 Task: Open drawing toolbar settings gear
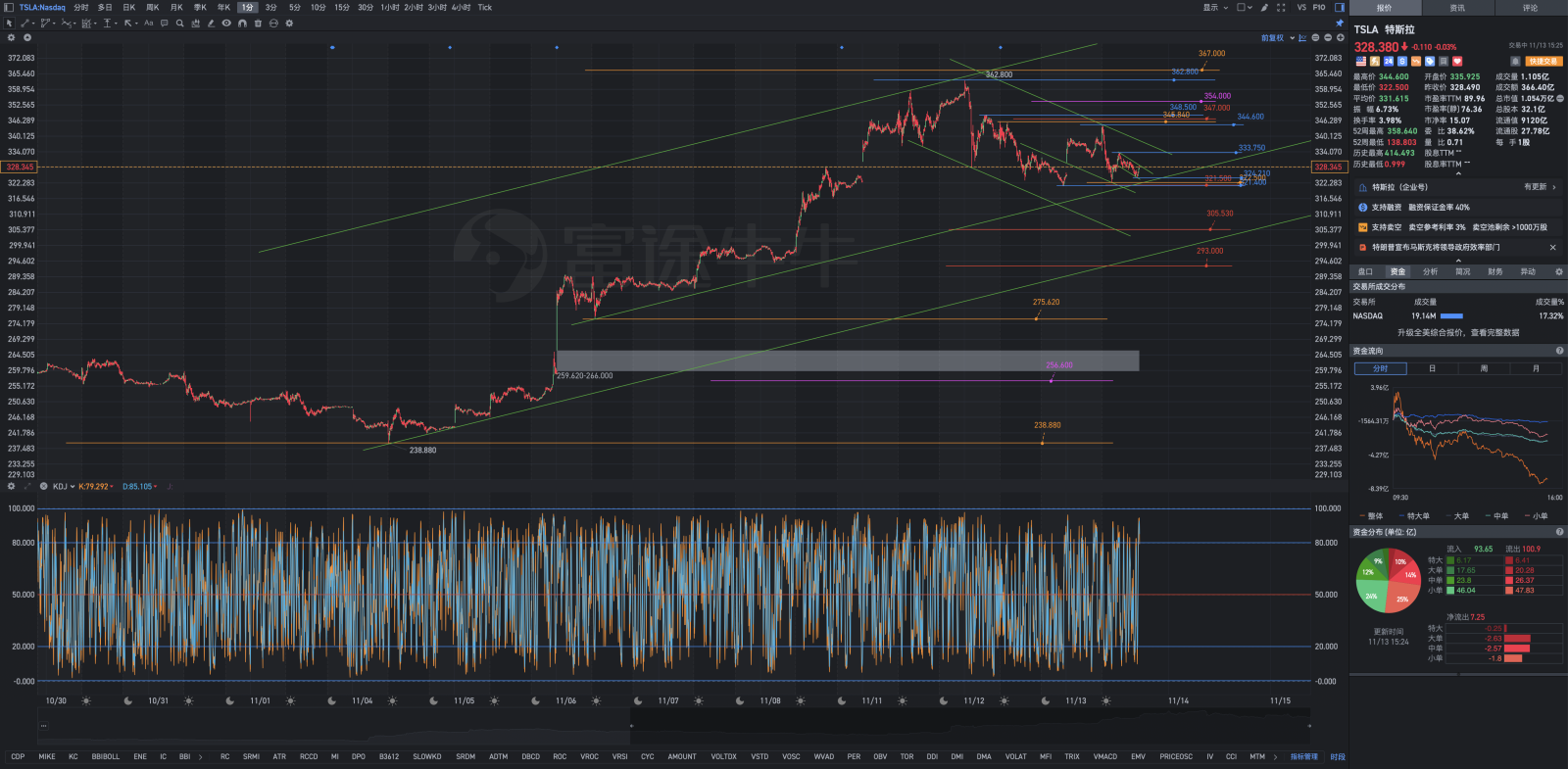[x=289, y=24]
